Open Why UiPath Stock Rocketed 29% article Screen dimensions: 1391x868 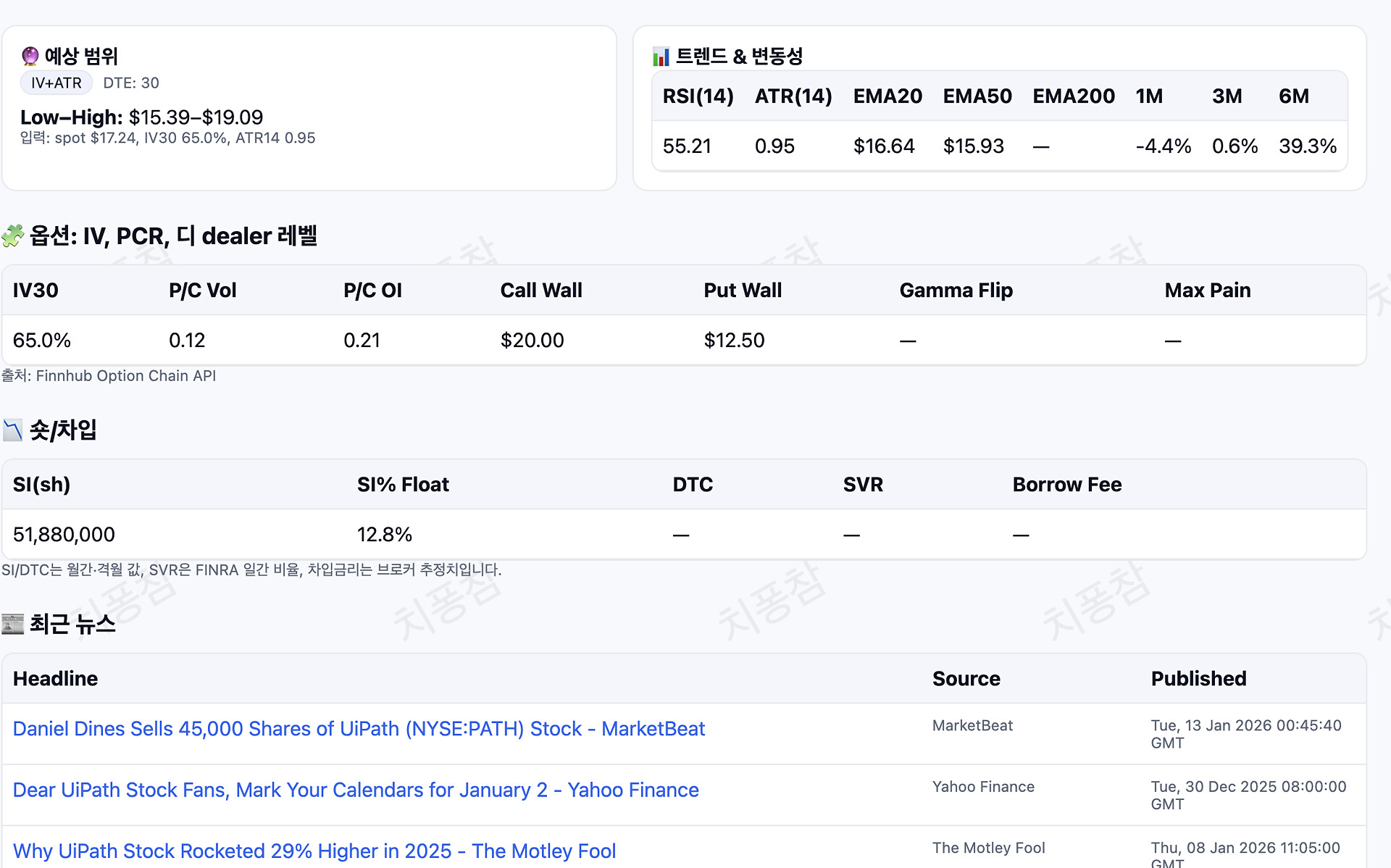[x=314, y=851]
